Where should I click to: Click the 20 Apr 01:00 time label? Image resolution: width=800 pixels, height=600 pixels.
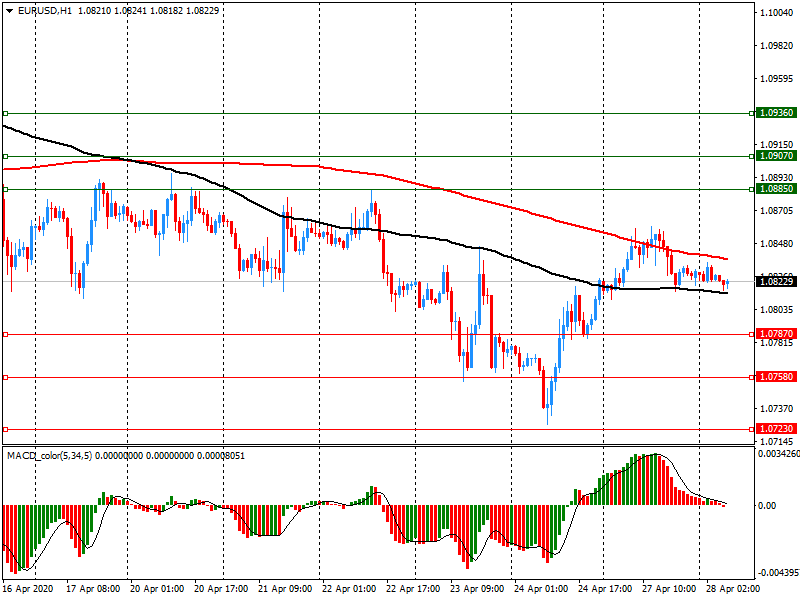coord(157,588)
